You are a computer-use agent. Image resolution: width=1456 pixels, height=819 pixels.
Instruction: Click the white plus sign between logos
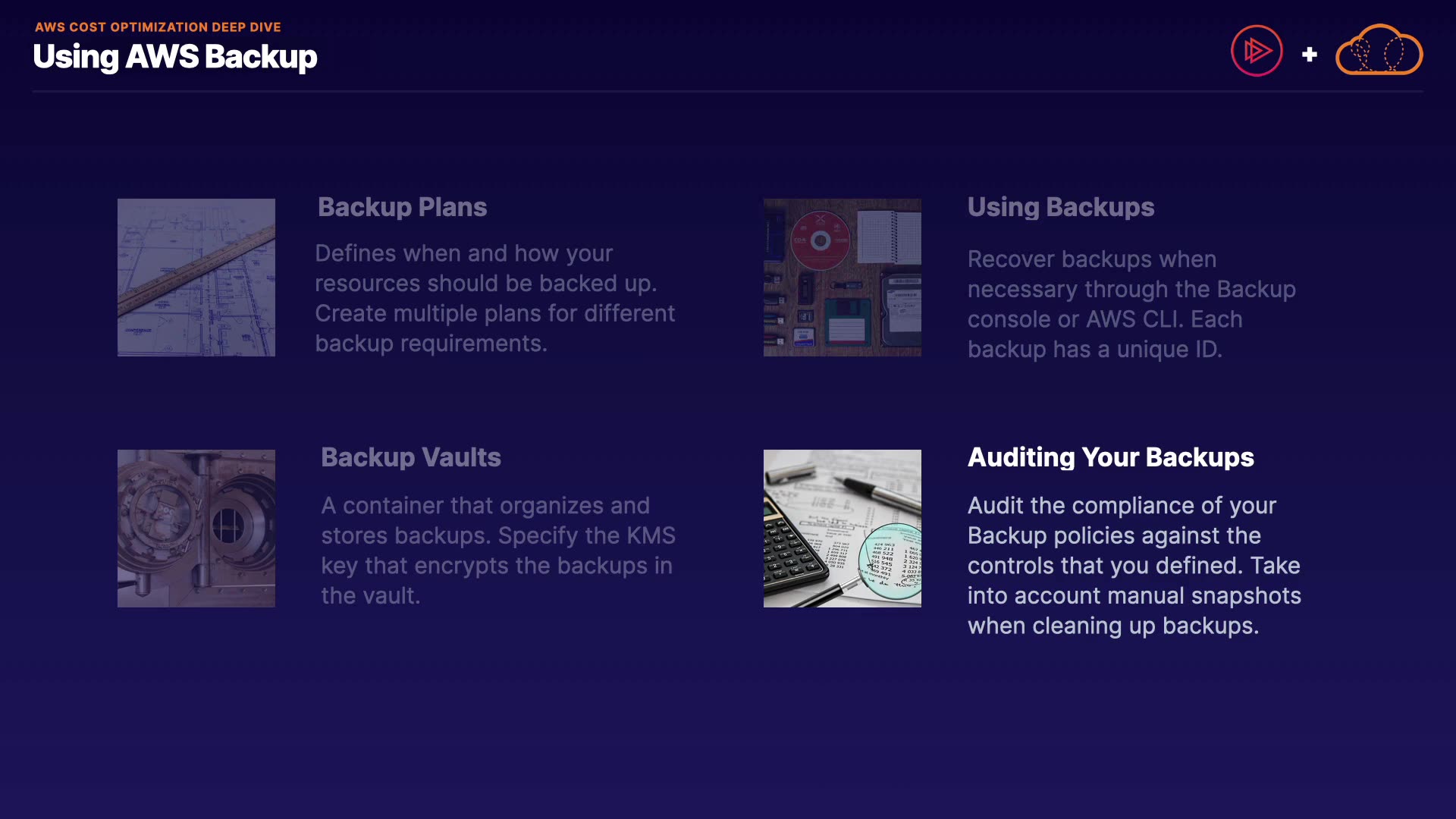click(1309, 55)
